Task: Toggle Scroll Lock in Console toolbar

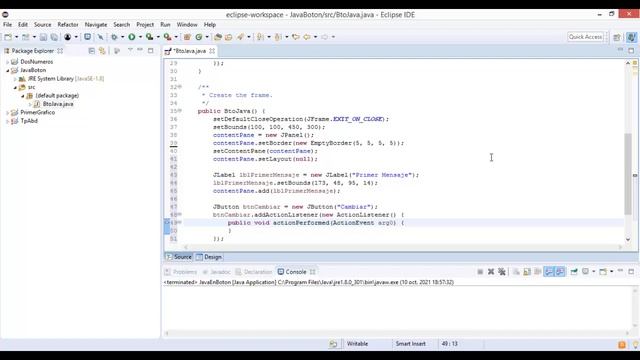Action: [527, 272]
